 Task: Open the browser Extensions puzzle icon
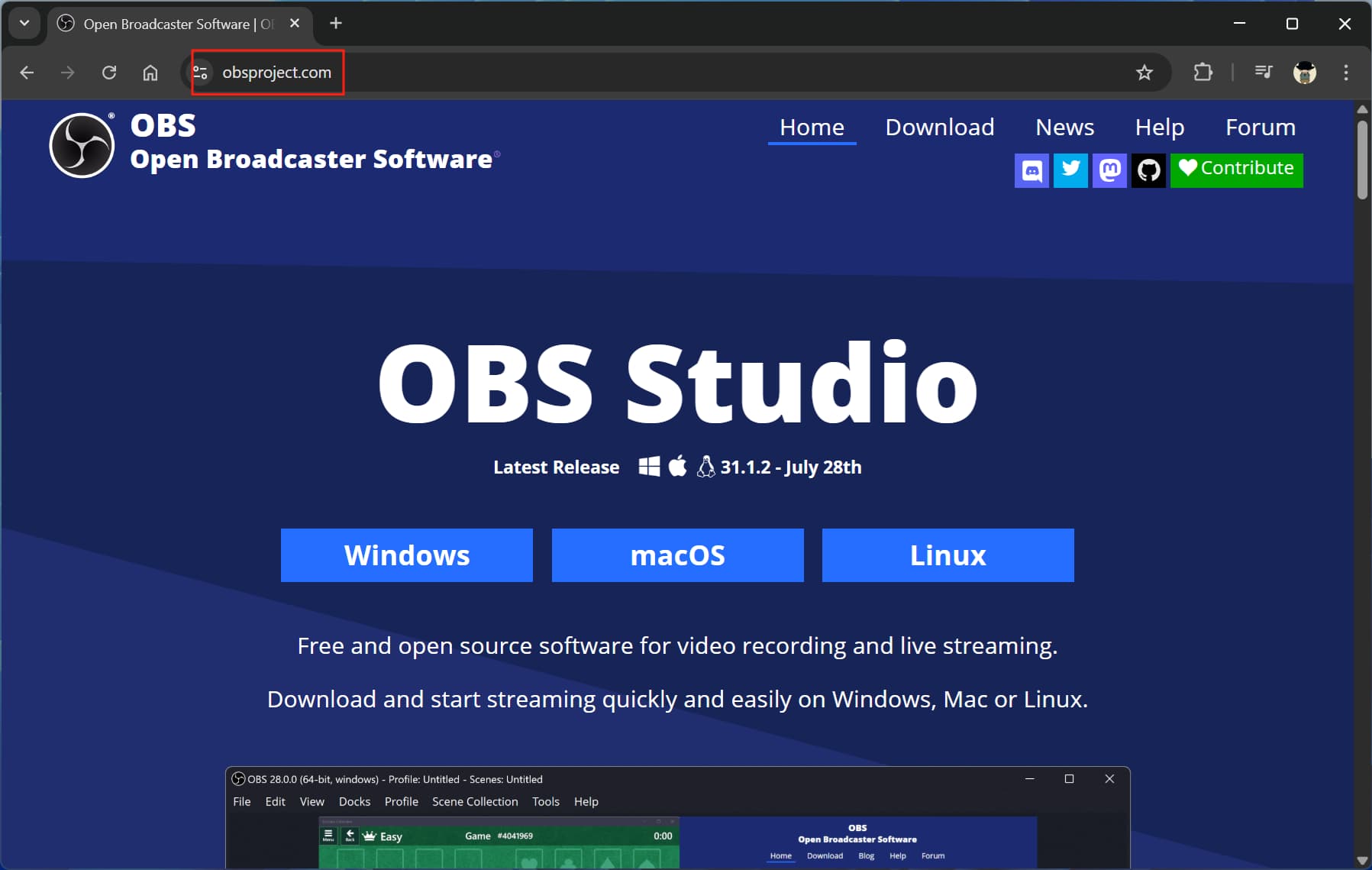[x=1203, y=73]
